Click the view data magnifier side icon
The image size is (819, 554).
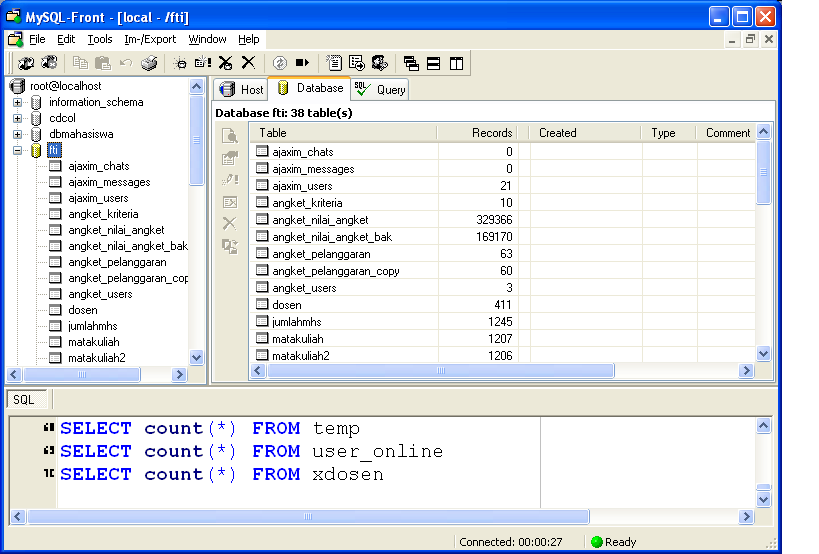230,136
